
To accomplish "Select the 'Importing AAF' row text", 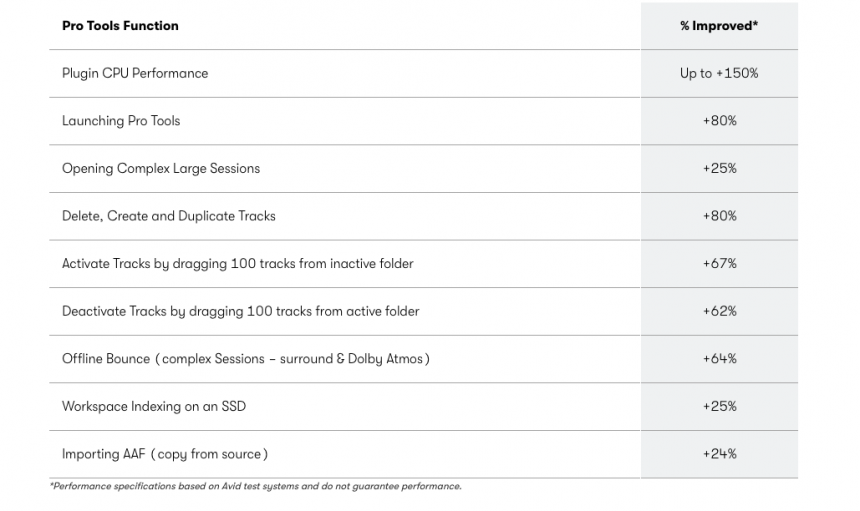I will [x=165, y=454].
